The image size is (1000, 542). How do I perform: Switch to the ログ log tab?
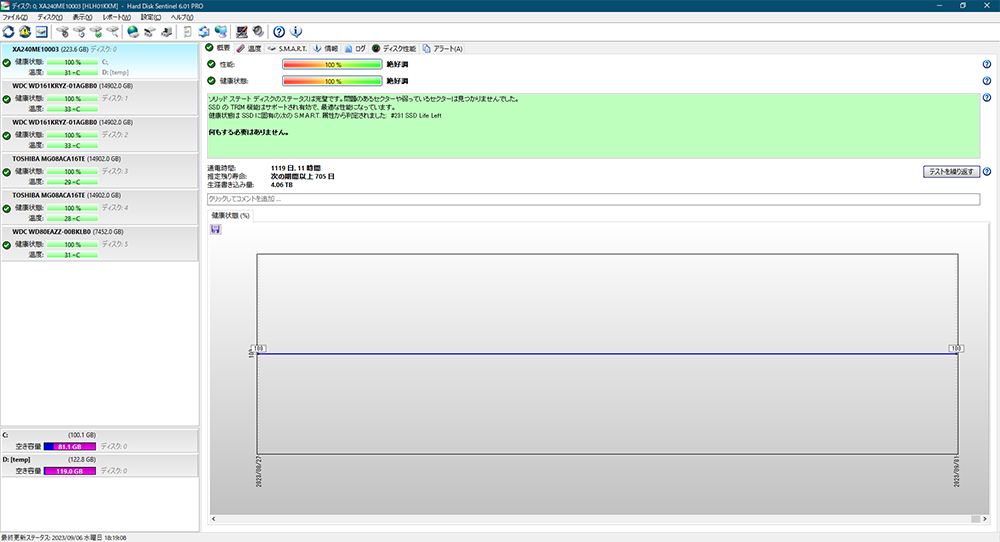coord(355,48)
